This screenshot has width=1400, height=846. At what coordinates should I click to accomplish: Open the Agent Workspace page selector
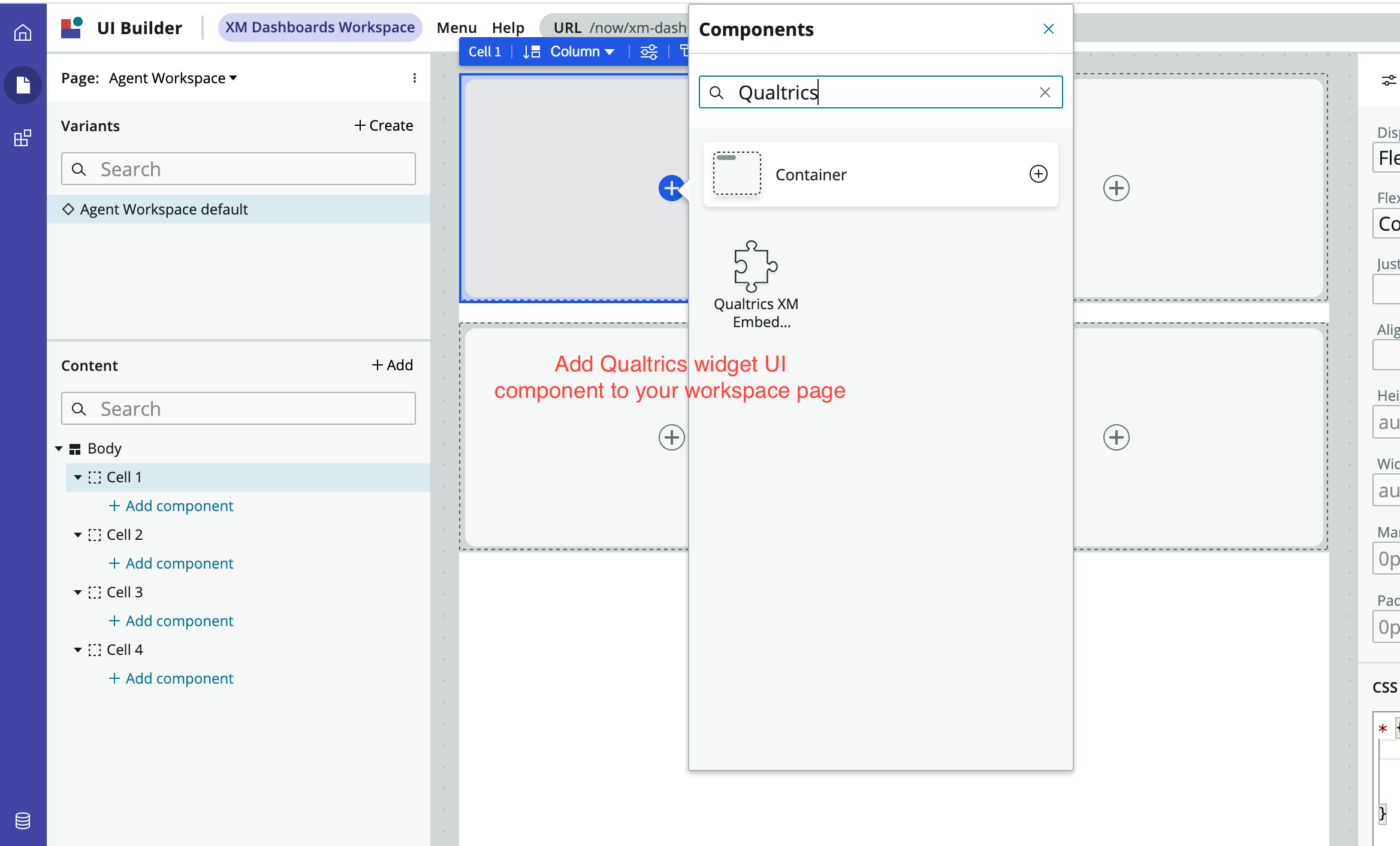[172, 77]
